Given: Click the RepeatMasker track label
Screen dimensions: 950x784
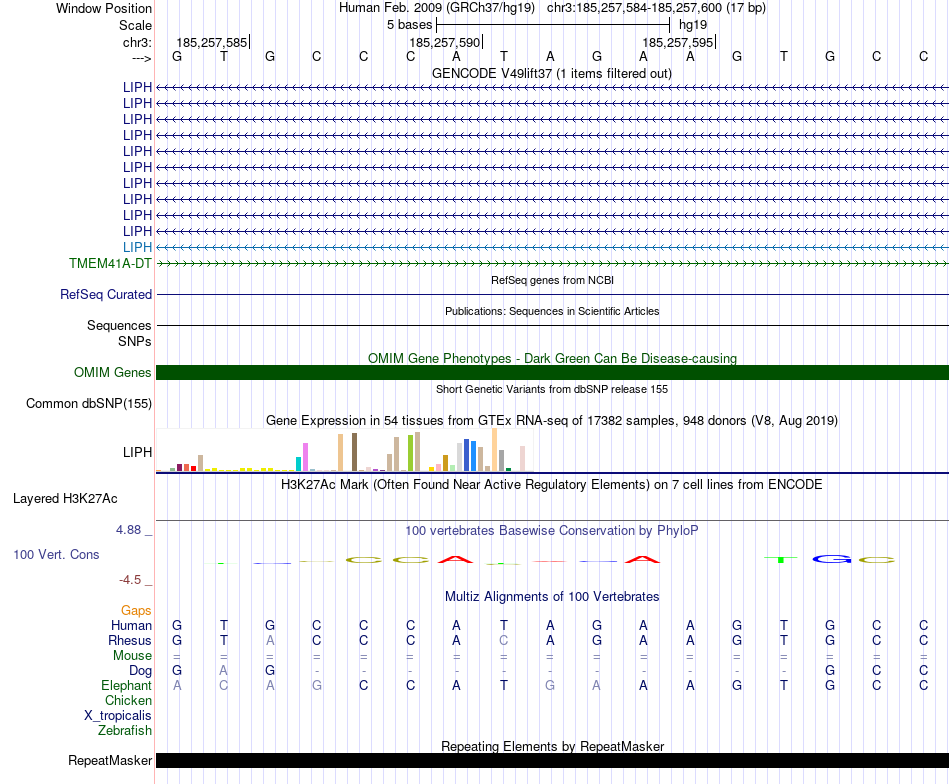Looking at the screenshot, I should pos(110,761).
